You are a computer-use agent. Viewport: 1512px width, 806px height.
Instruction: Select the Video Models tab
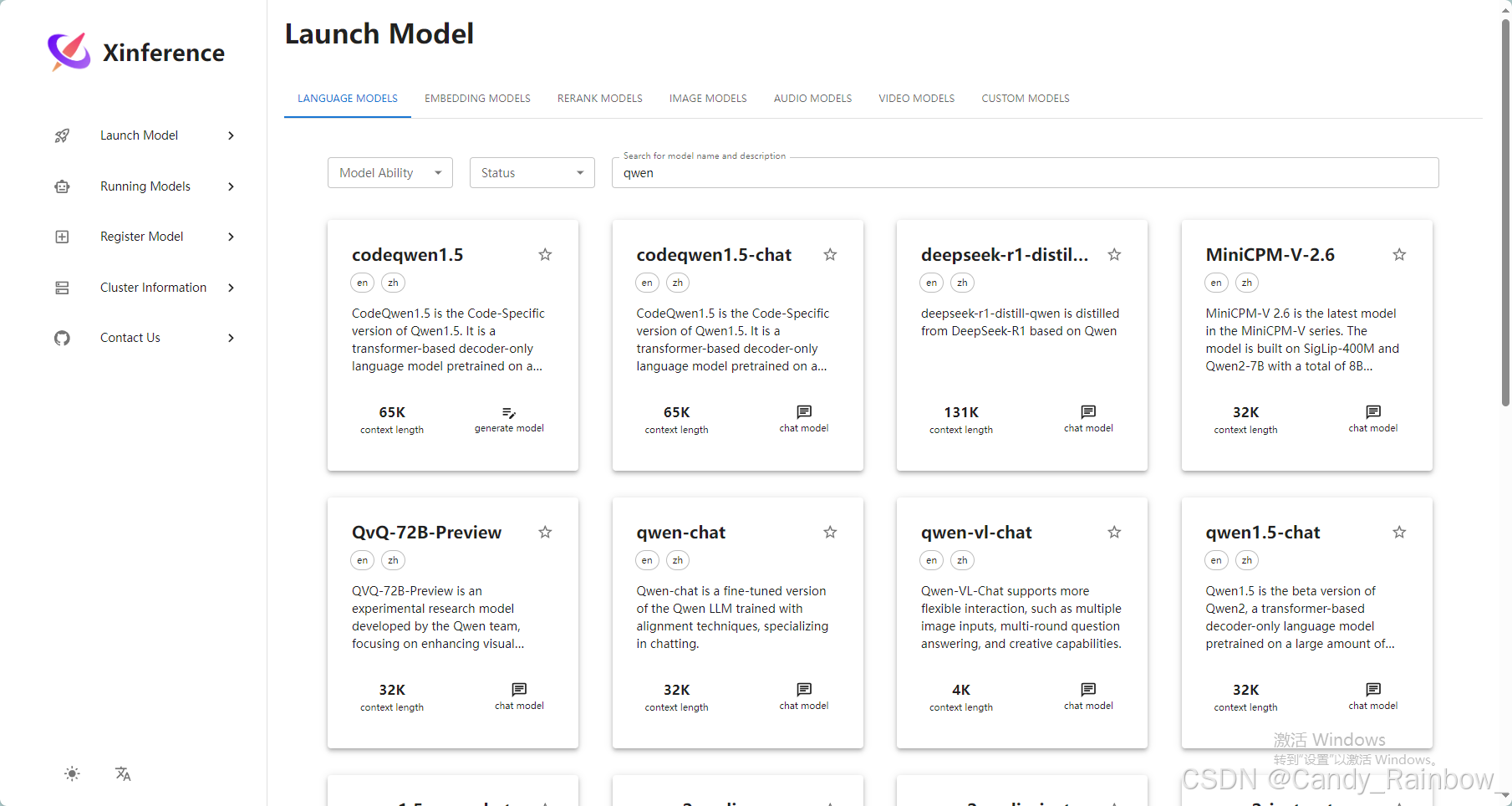917,99
